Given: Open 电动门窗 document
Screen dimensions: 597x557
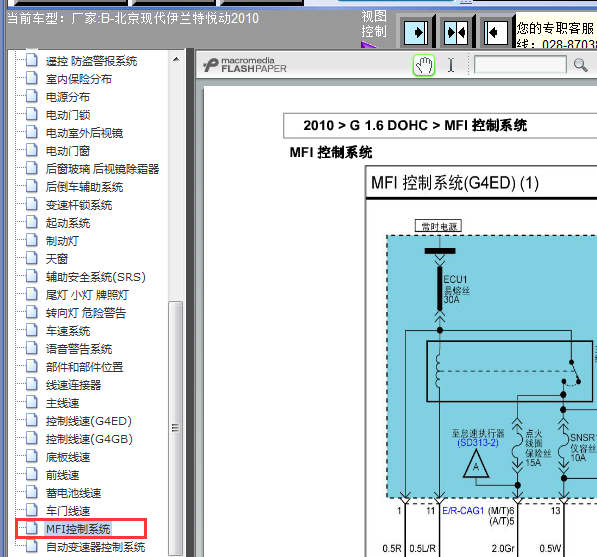Looking at the screenshot, I should (68, 151).
